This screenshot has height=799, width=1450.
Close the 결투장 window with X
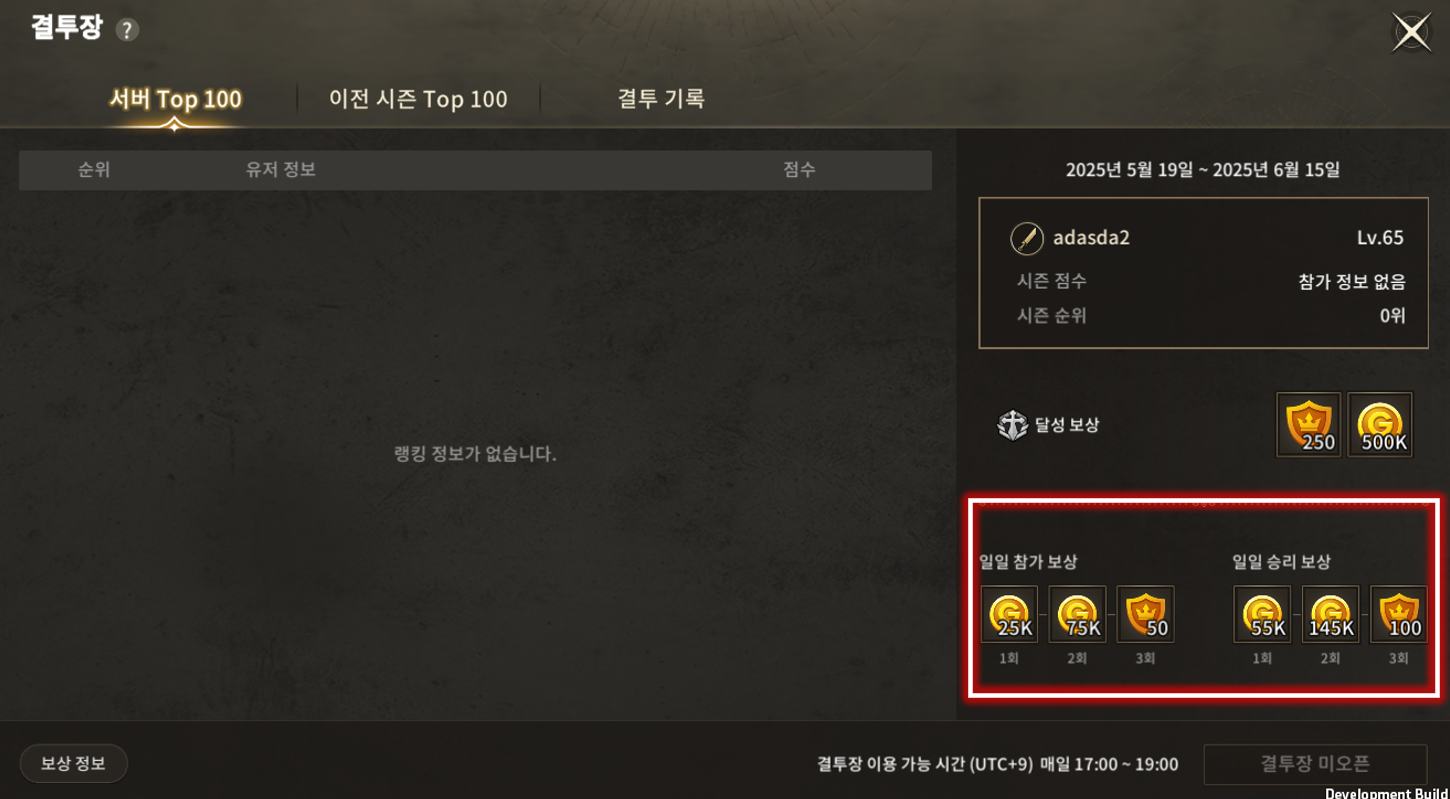point(1412,32)
